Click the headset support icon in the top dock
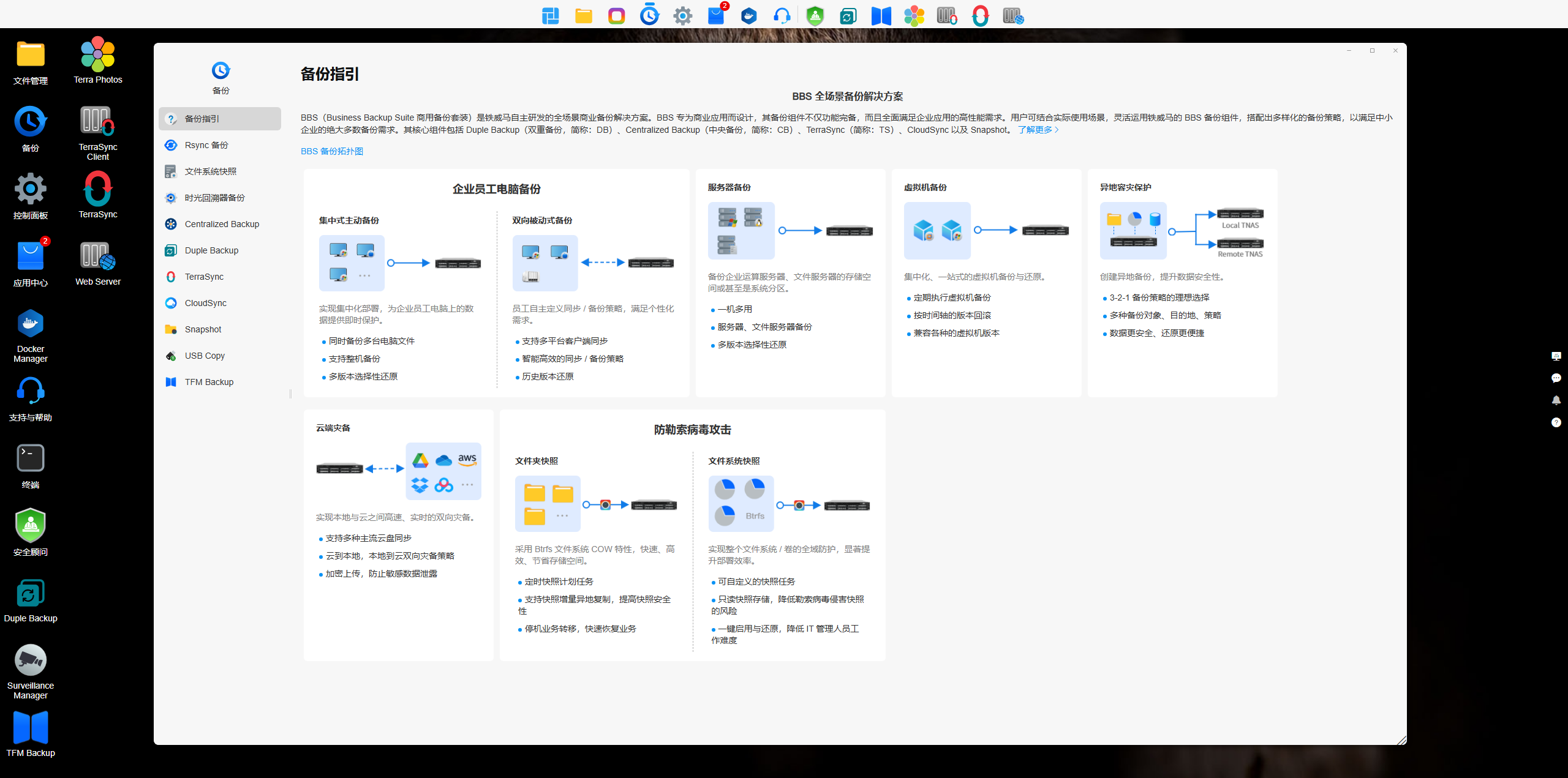1568x778 pixels. coord(782,15)
